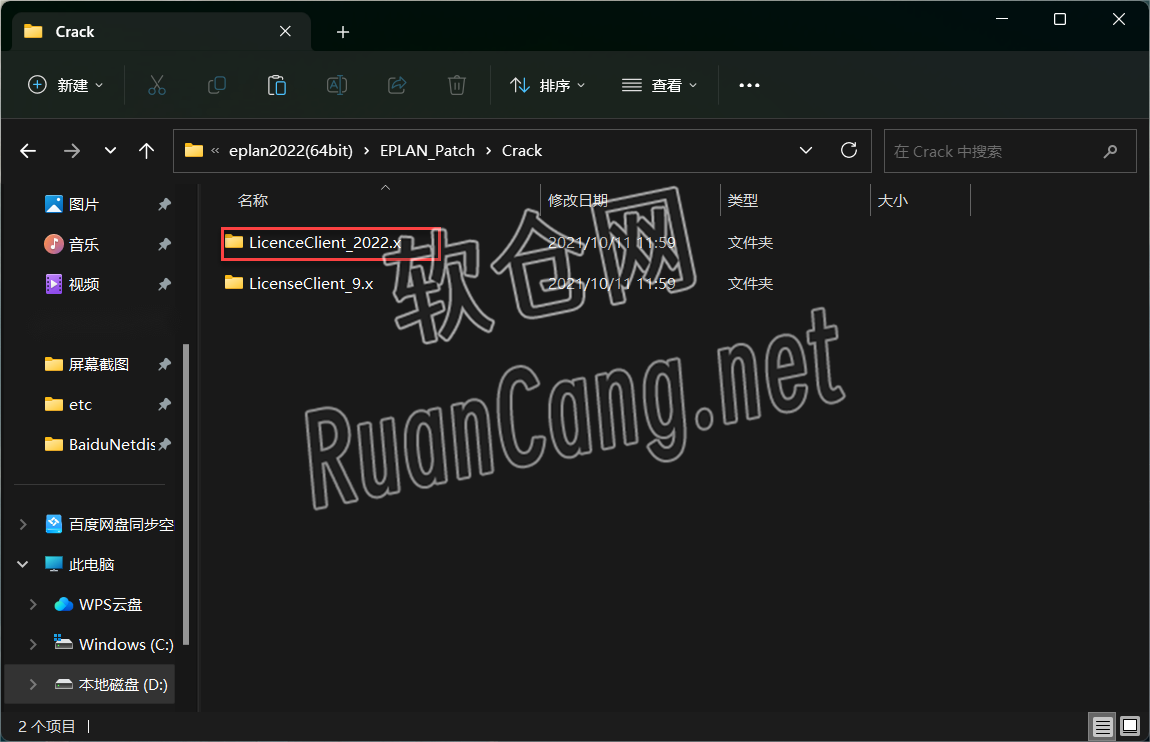Image resolution: width=1150 pixels, height=742 pixels.
Task: Open the 查看 view options dropdown
Action: click(660, 85)
